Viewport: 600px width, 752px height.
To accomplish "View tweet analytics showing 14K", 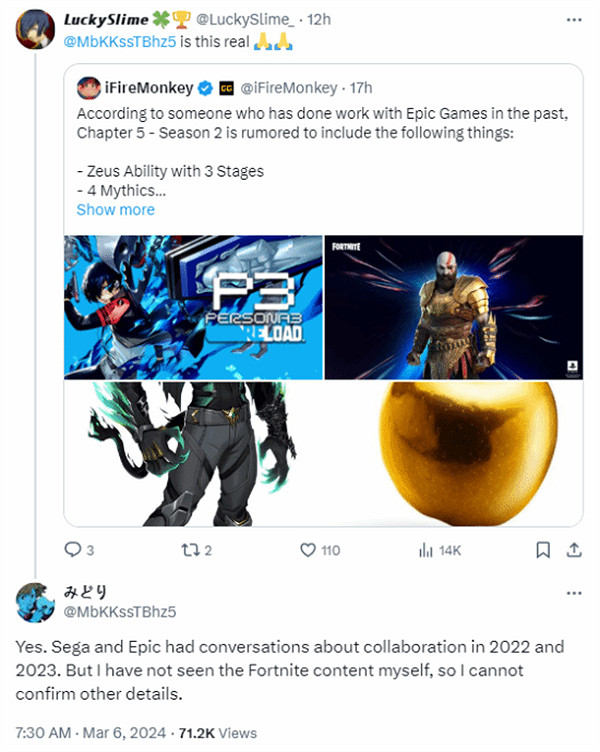I will 425,549.
